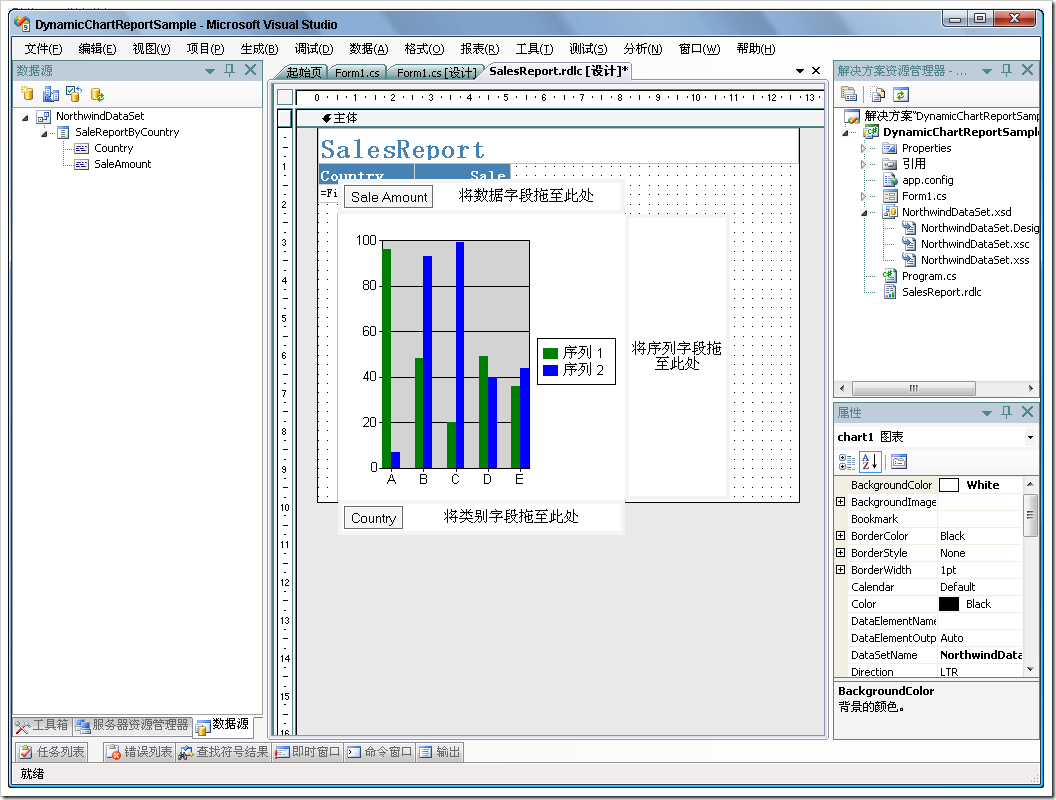Switch to the 工具箱 tab
The width and height of the screenshot is (1056, 800).
(x=42, y=725)
